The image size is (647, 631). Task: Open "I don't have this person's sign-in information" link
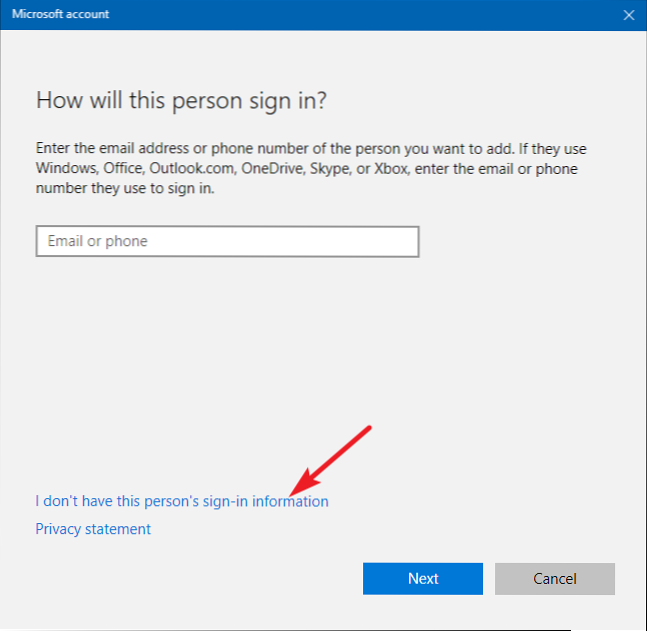point(182,501)
